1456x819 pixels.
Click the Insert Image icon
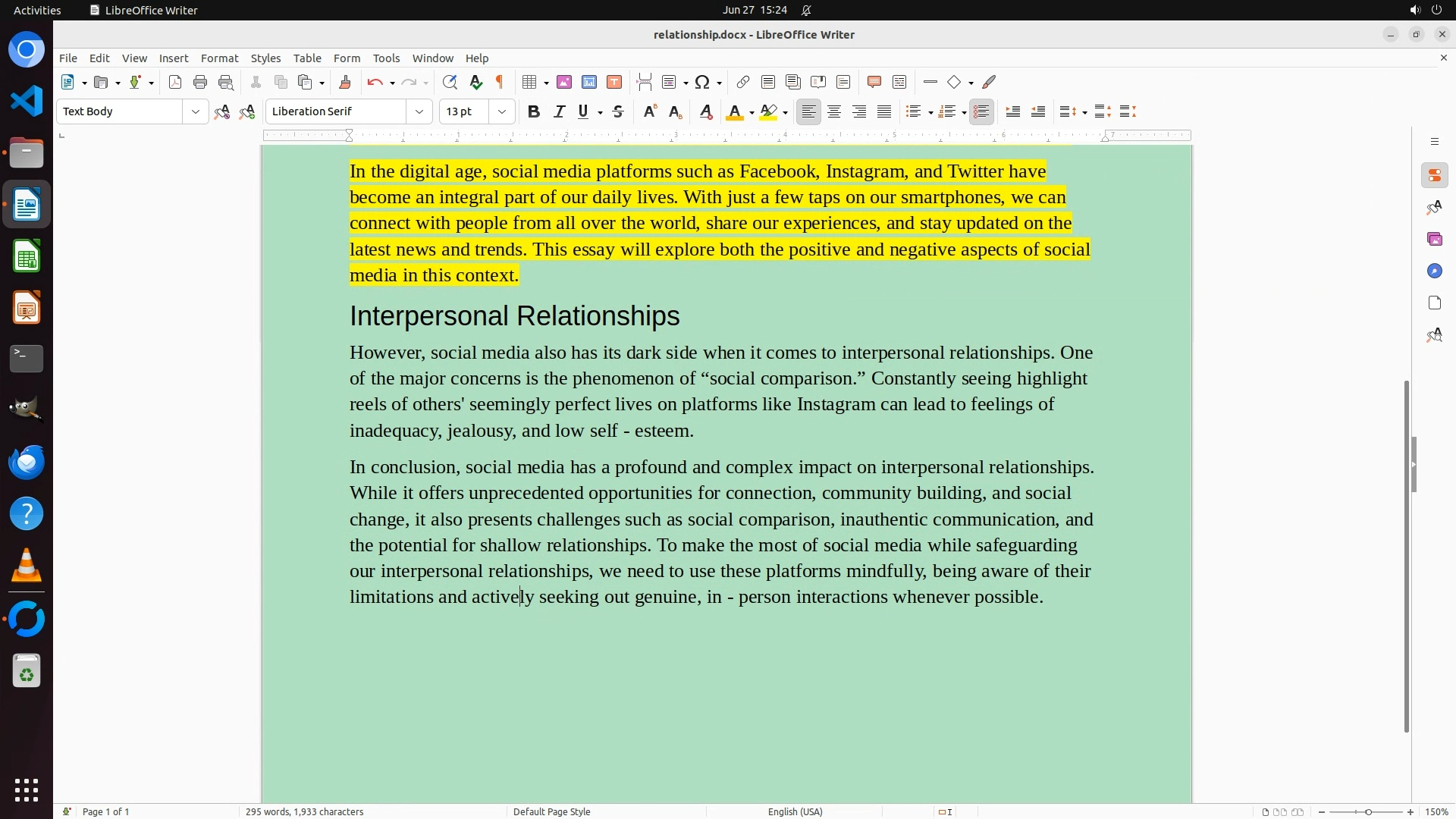pyautogui.click(x=563, y=82)
